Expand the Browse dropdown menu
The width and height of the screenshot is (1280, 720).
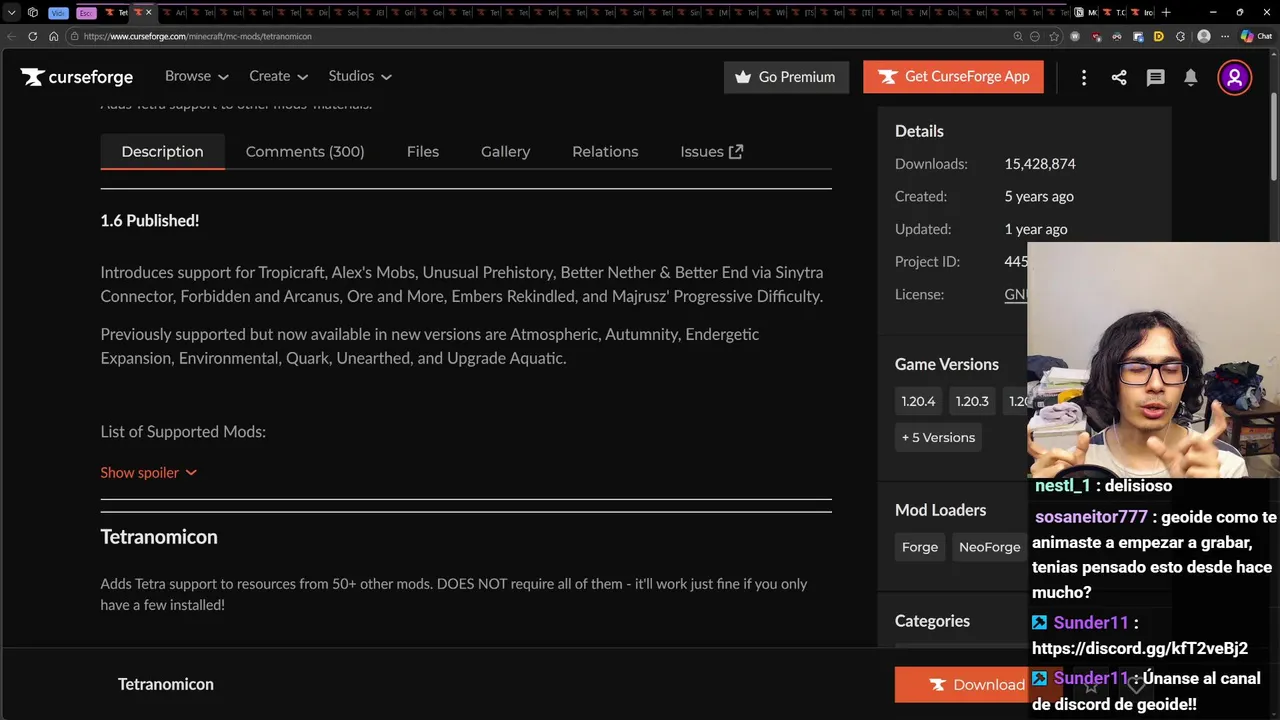197,76
